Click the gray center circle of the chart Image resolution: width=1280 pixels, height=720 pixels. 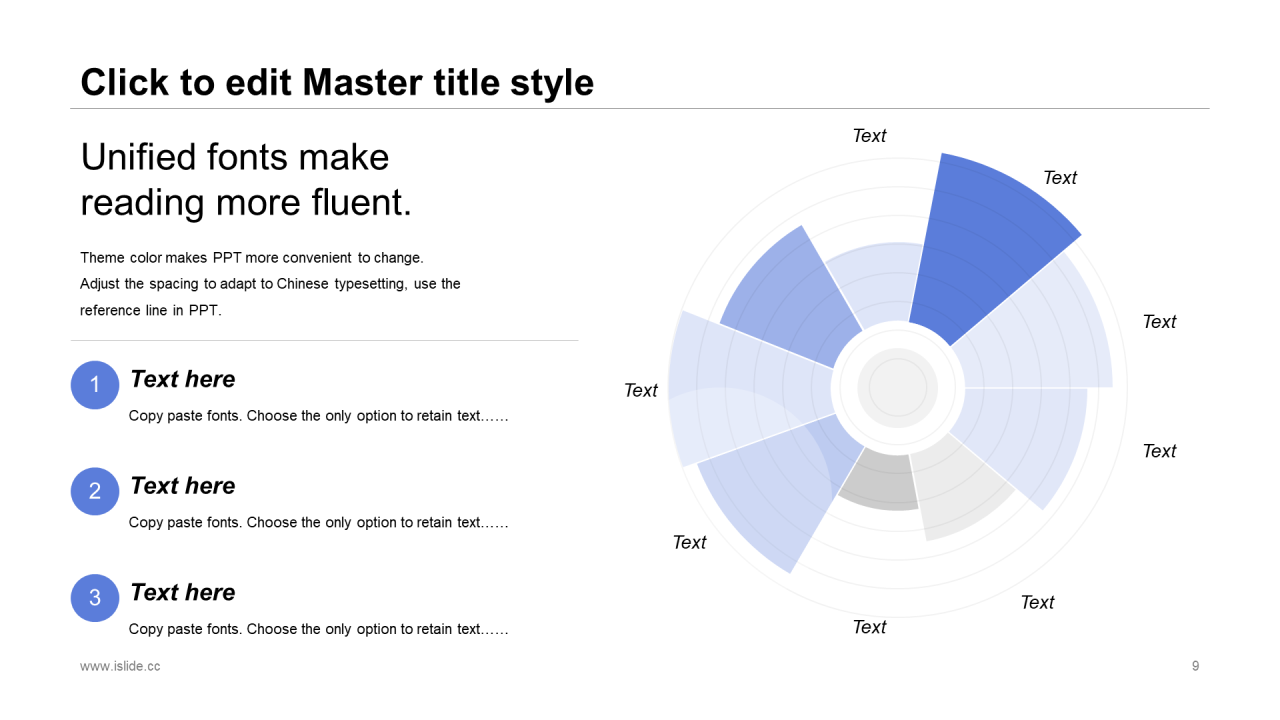(x=897, y=387)
